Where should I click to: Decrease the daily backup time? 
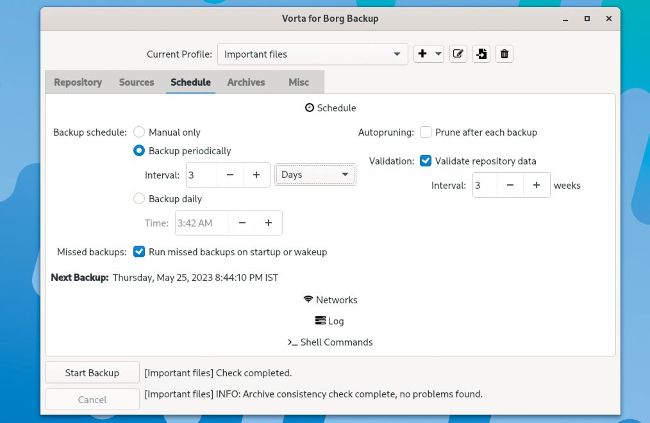coord(243,223)
